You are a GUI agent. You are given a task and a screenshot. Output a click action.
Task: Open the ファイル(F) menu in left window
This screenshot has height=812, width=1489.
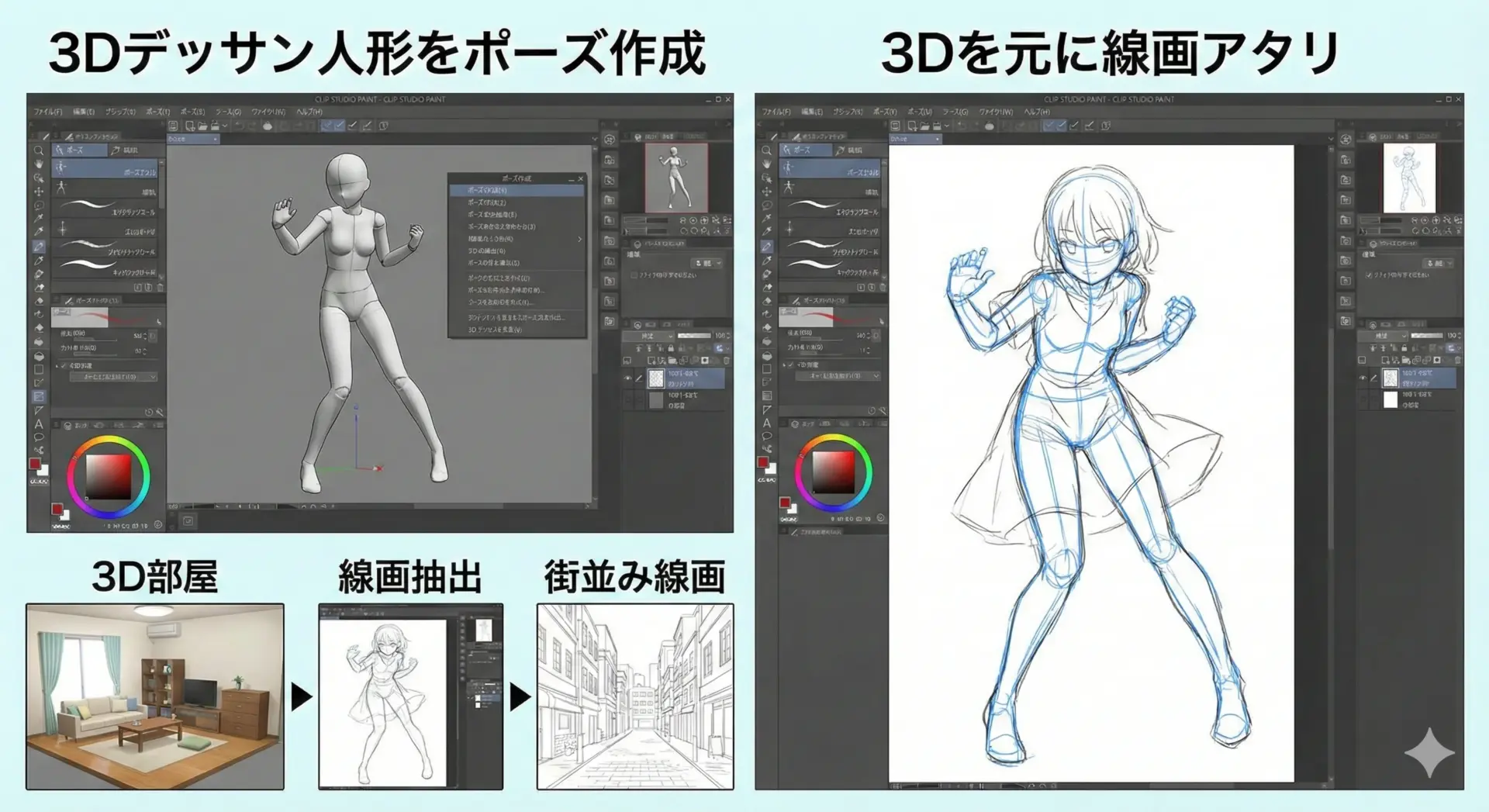coord(47,112)
